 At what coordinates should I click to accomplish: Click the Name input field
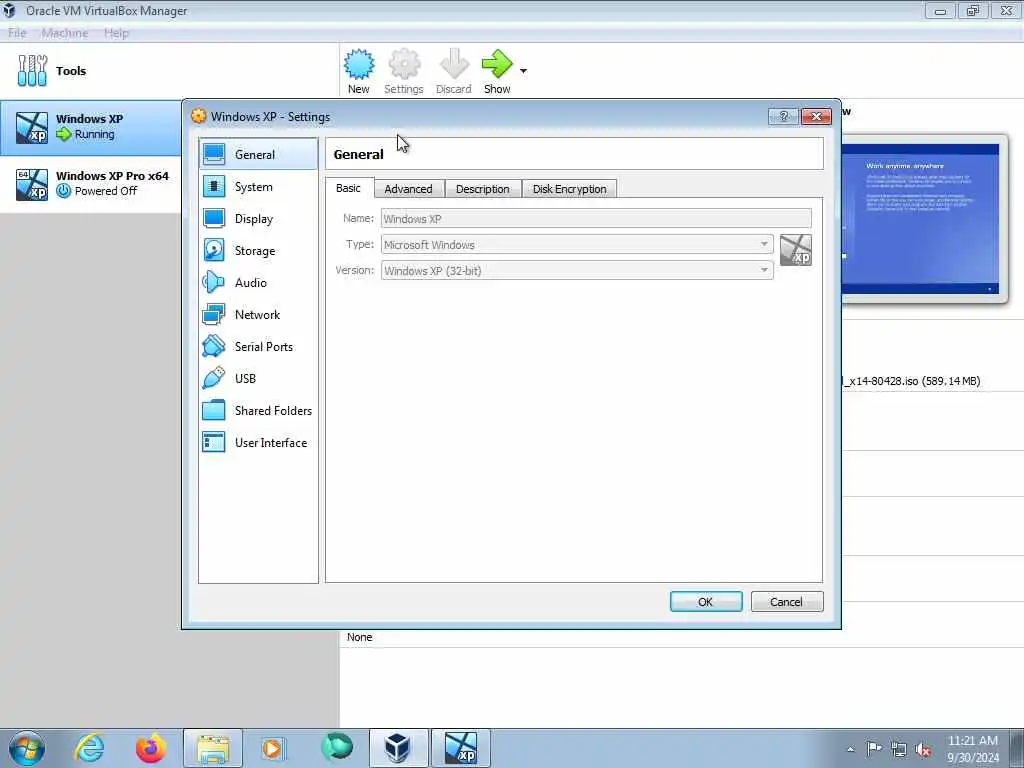point(596,219)
